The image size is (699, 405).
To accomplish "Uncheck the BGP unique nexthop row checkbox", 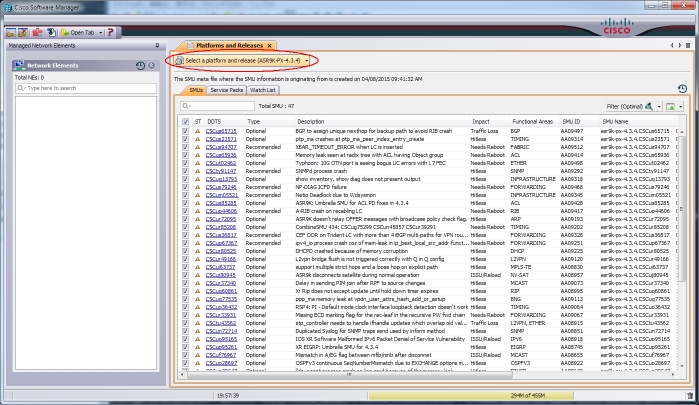I will [185, 131].
